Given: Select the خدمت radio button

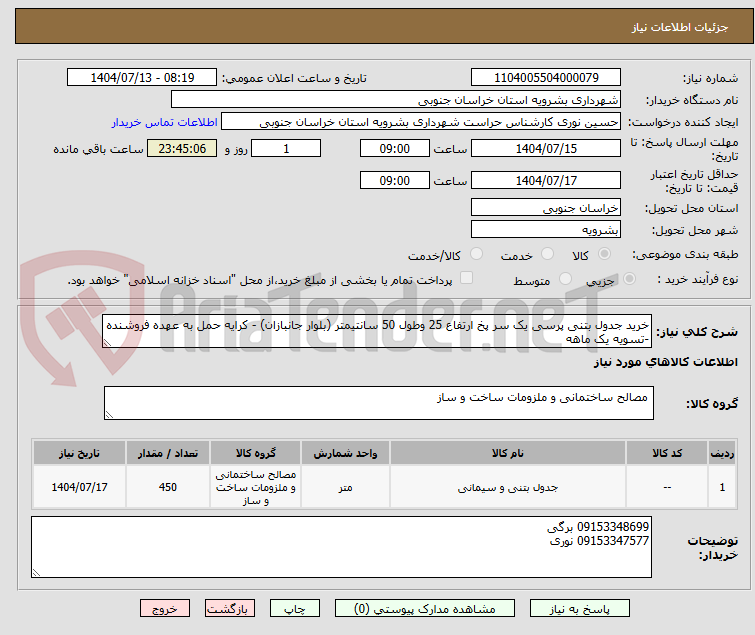Looking at the screenshot, I should 547,254.
